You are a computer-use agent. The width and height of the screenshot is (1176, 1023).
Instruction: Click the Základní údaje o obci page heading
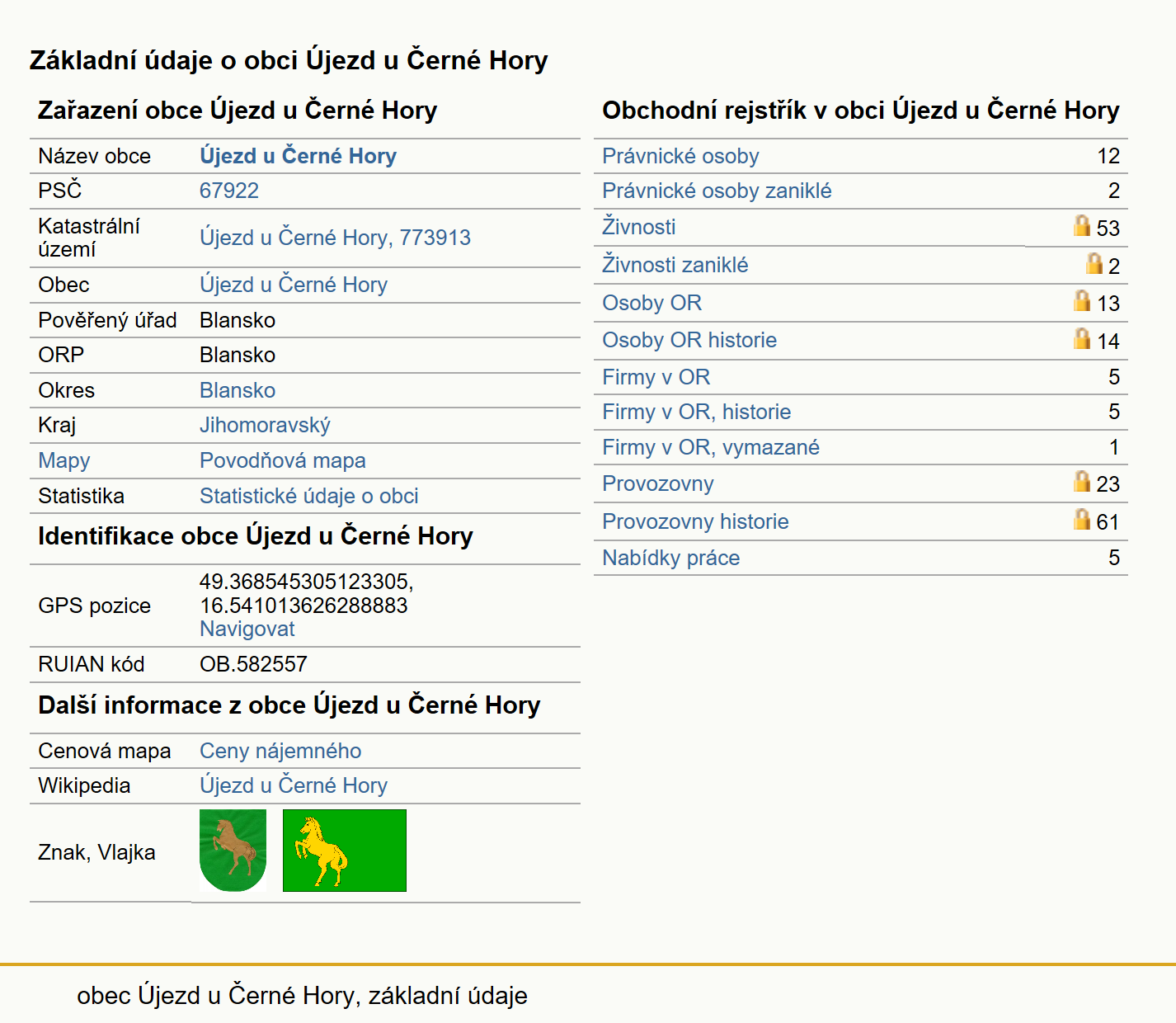pos(289,60)
